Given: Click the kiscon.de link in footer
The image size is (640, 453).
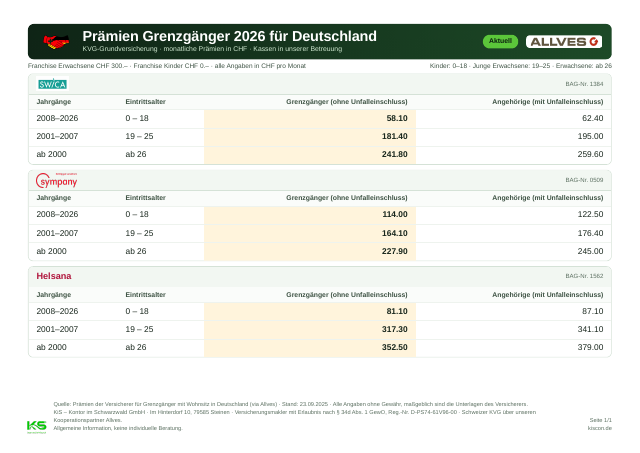Looking at the screenshot, I should (600, 428).
